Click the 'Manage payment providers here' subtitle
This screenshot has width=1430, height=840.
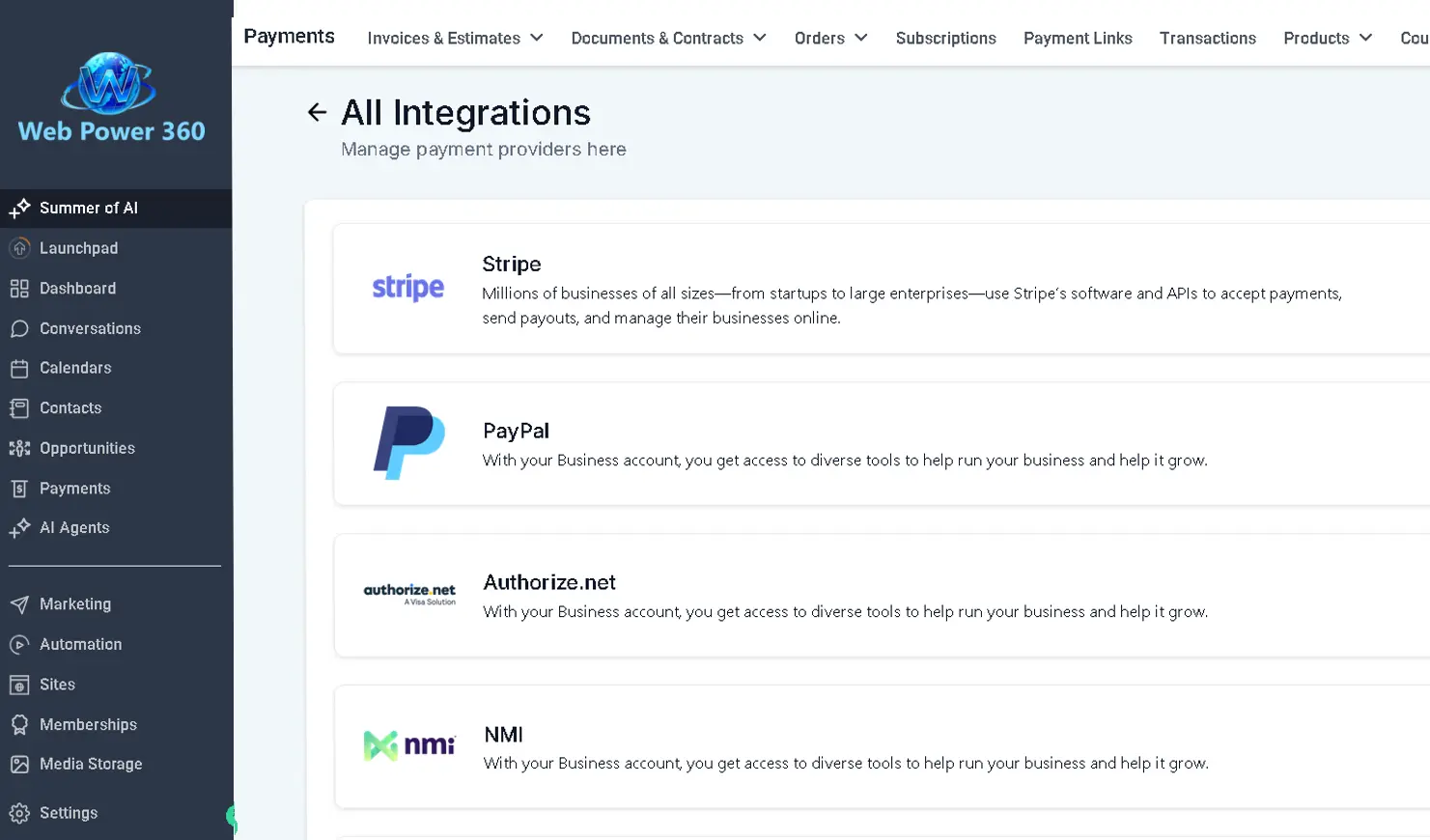pyautogui.click(x=484, y=150)
